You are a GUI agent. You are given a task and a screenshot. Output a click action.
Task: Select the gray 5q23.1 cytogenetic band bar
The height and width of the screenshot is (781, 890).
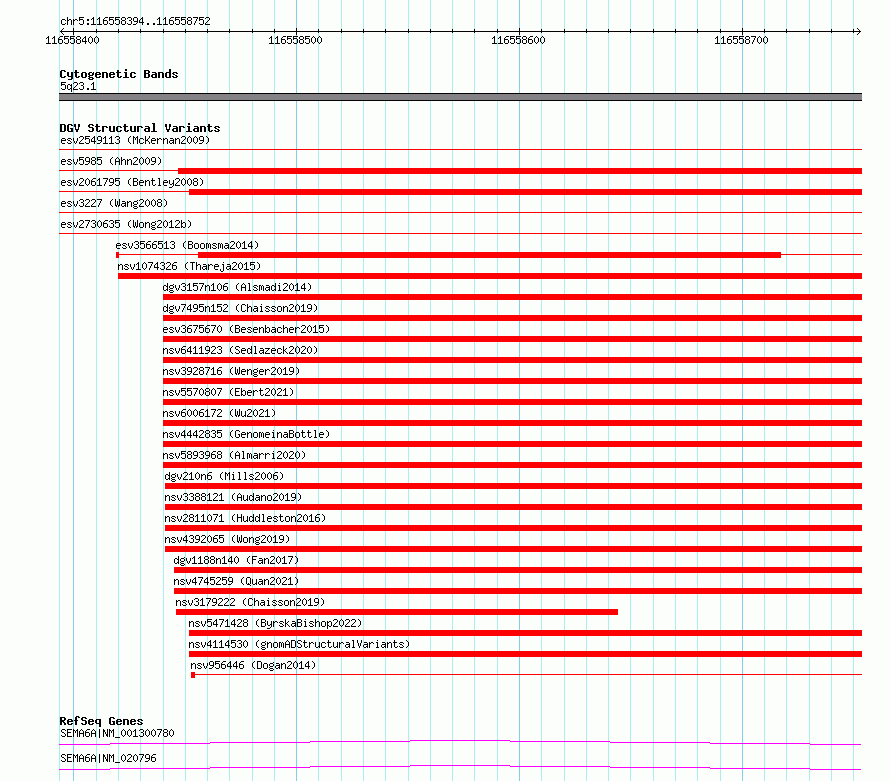click(x=460, y=97)
